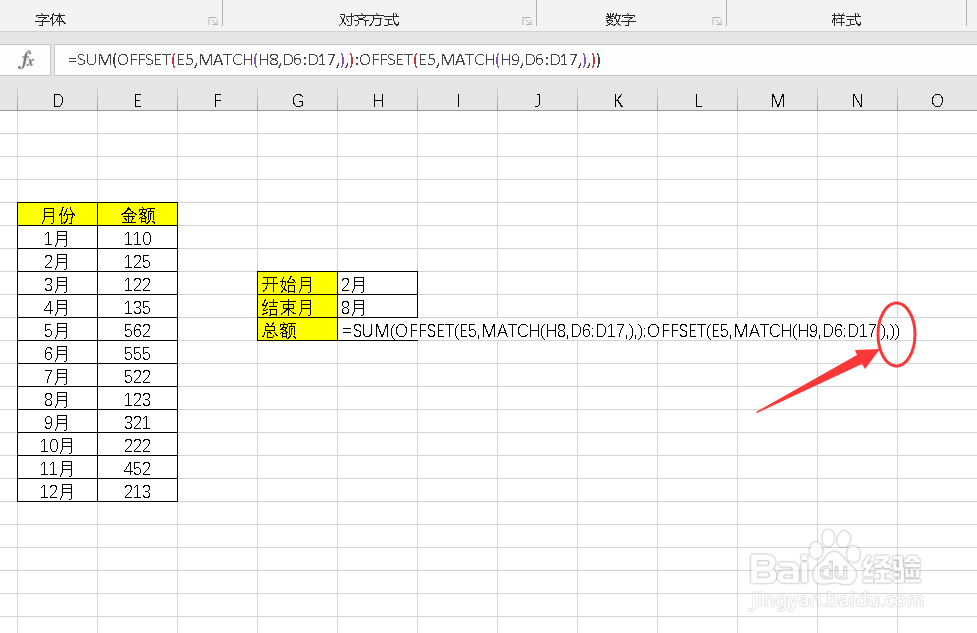The image size is (977, 633).
Task: Select column J header
Action: click(x=538, y=100)
